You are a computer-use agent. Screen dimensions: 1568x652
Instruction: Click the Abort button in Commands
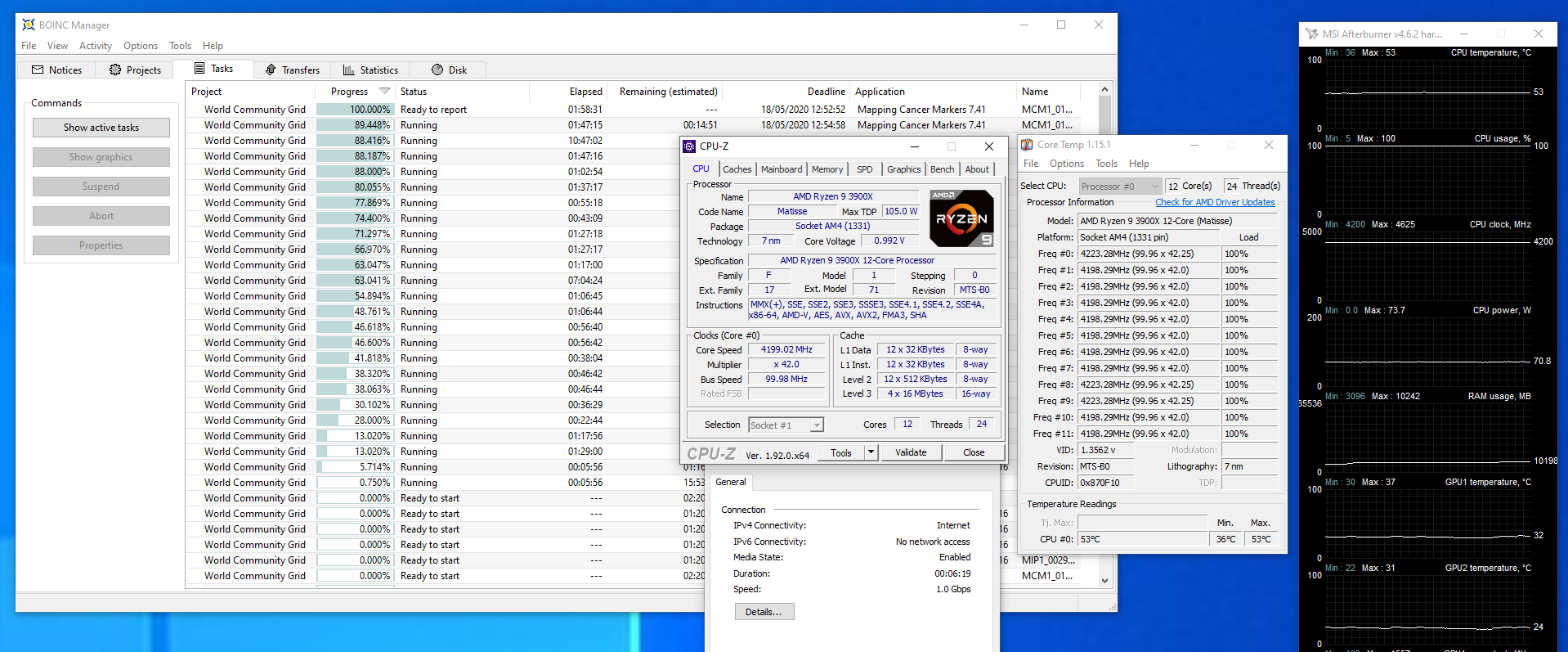[101, 216]
